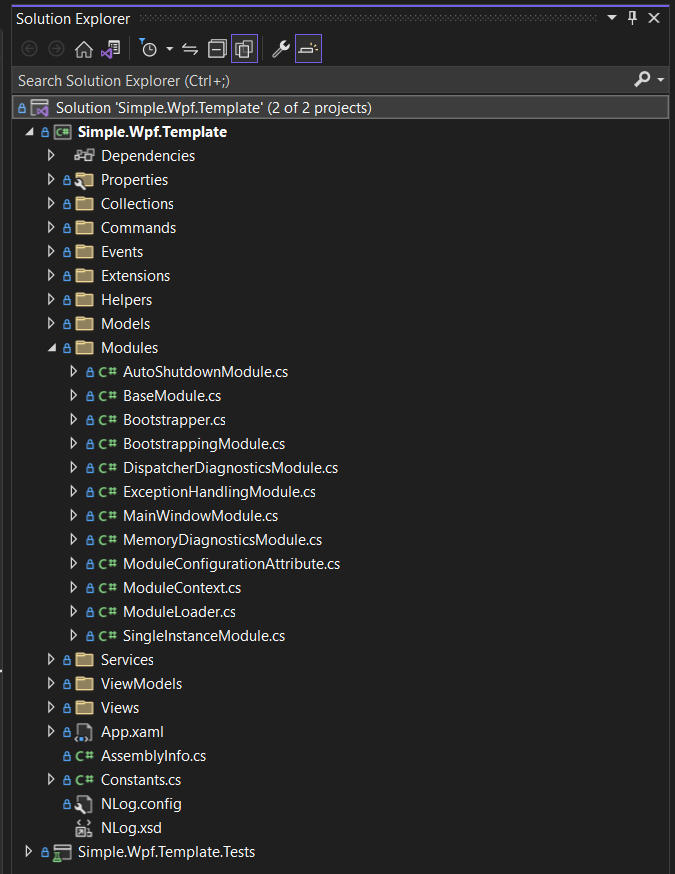Screen dimensions: 675x874
Task: Click the NLog.xsd schema icon
Action: [x=84, y=828]
